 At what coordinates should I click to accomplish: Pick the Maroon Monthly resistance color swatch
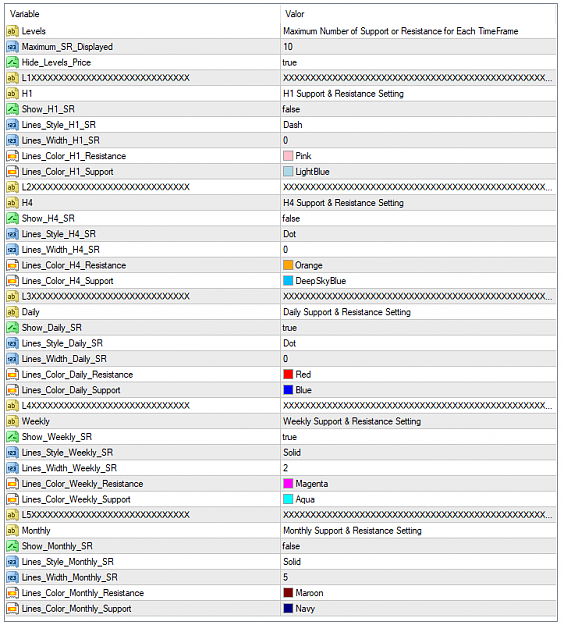point(288,593)
